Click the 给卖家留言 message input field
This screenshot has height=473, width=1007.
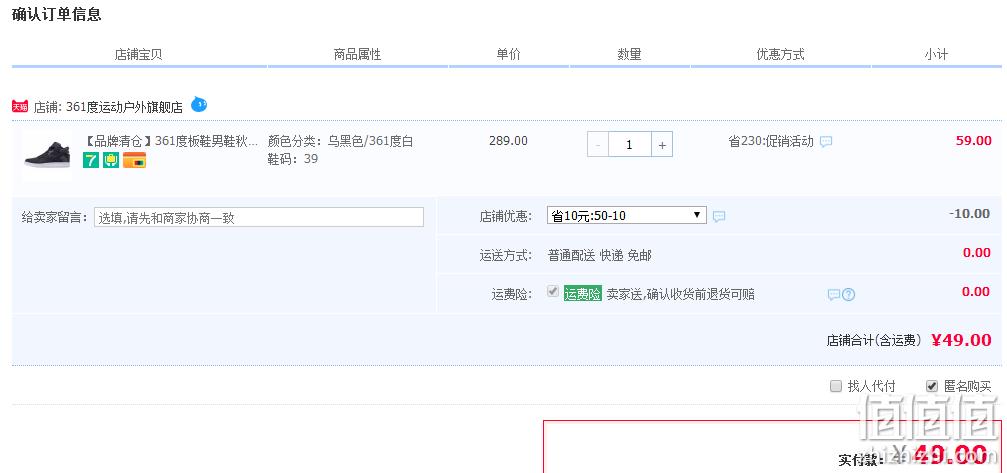point(259,217)
